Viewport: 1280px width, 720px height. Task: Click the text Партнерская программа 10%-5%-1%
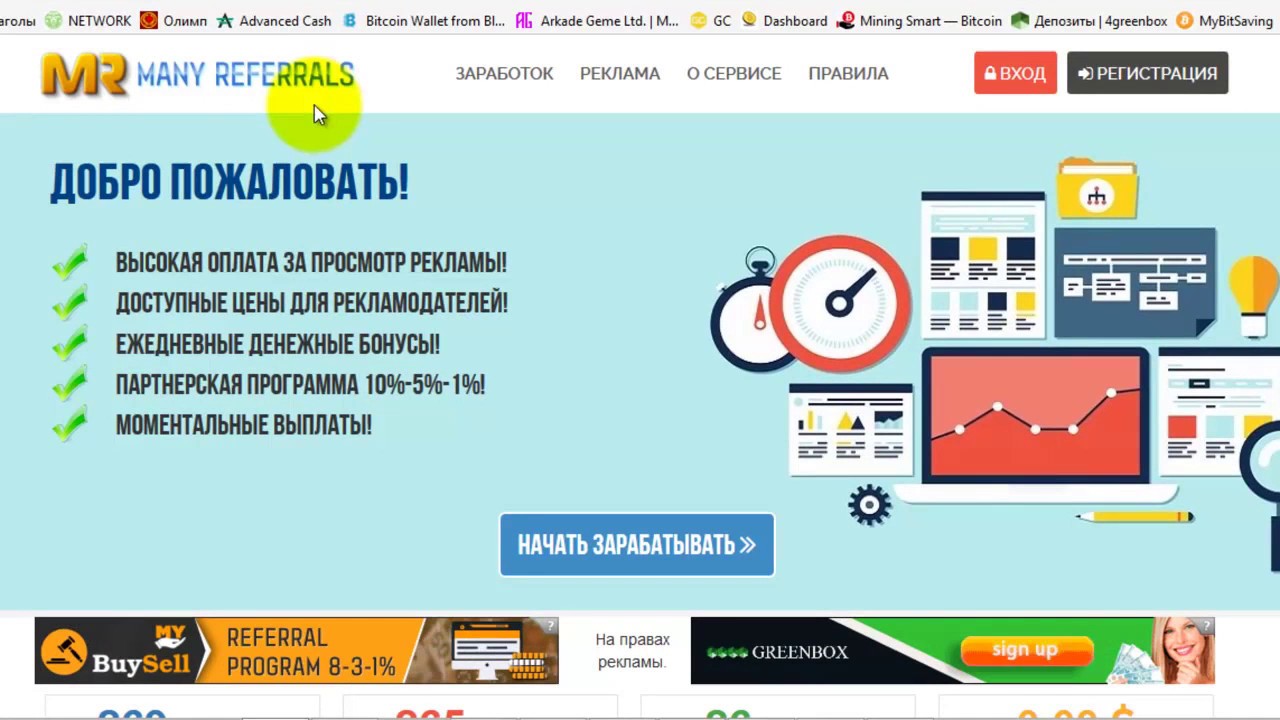(300, 385)
